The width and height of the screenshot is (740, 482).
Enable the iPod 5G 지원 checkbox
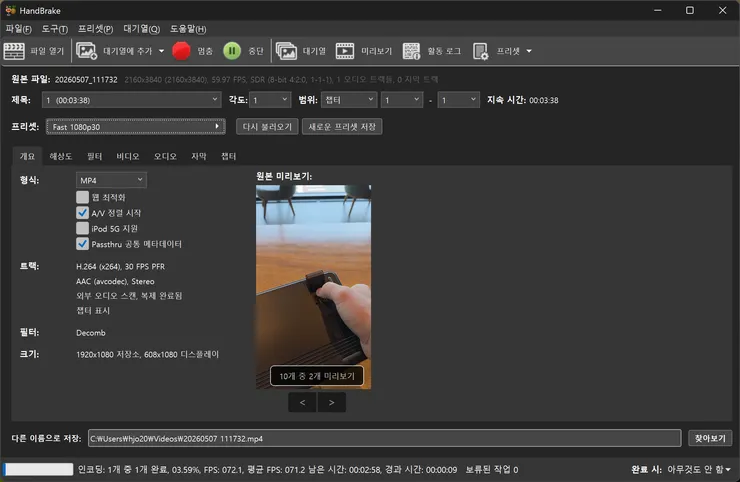pyautogui.click(x=83, y=228)
